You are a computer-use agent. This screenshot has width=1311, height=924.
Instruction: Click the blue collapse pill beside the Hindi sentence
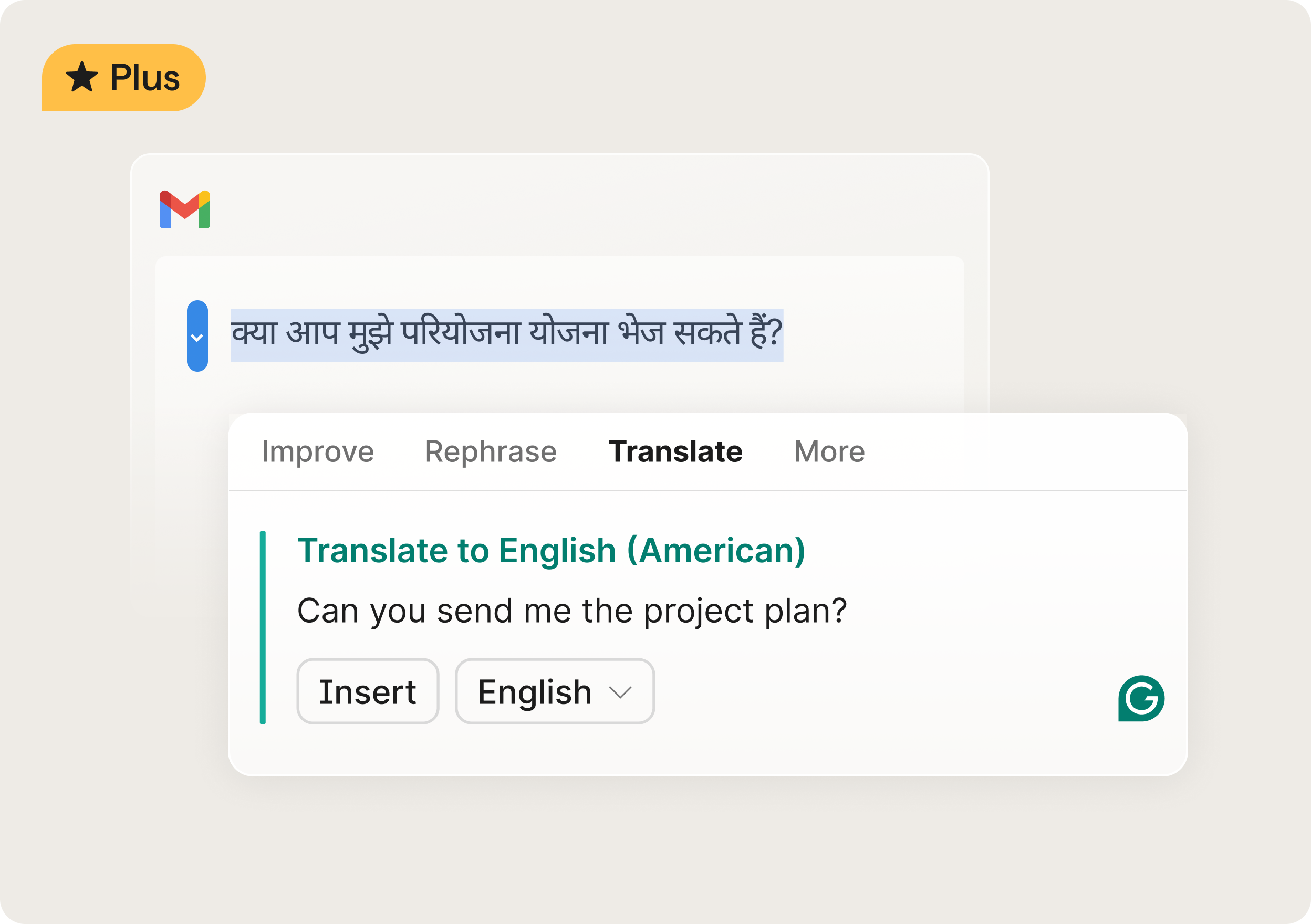coord(197,335)
